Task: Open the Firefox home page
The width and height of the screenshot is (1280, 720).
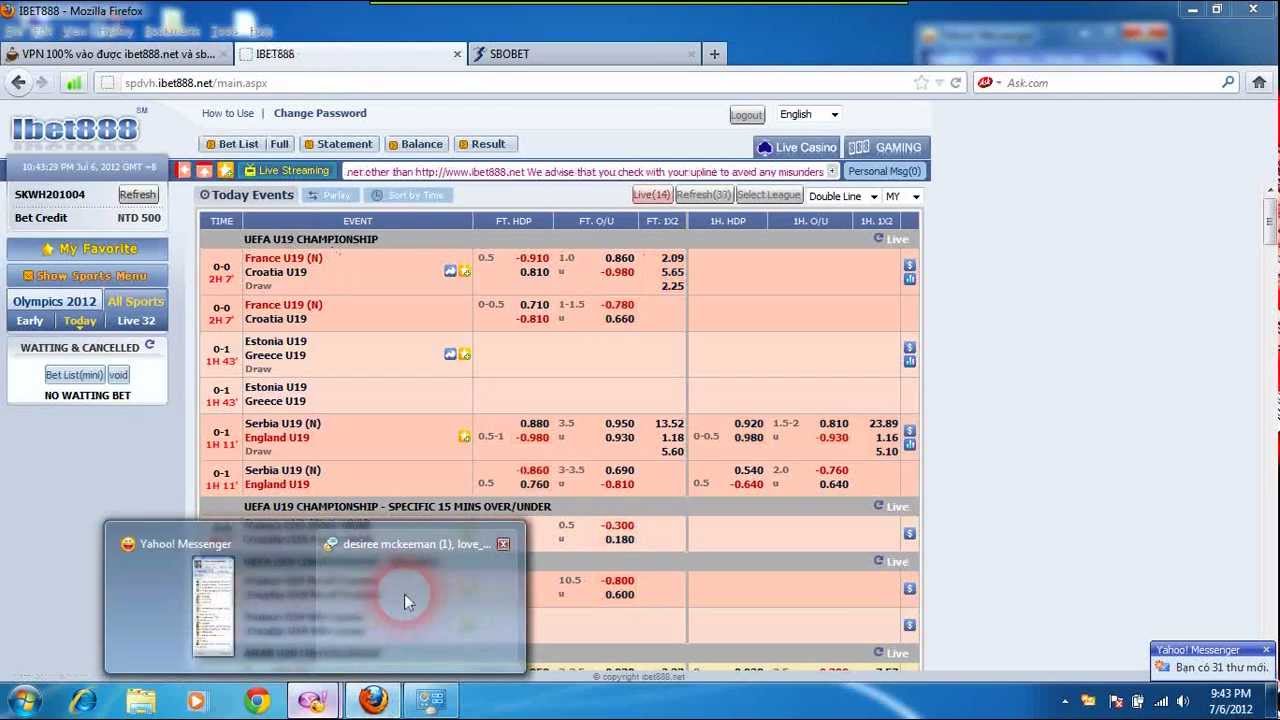Action: click(x=1259, y=83)
